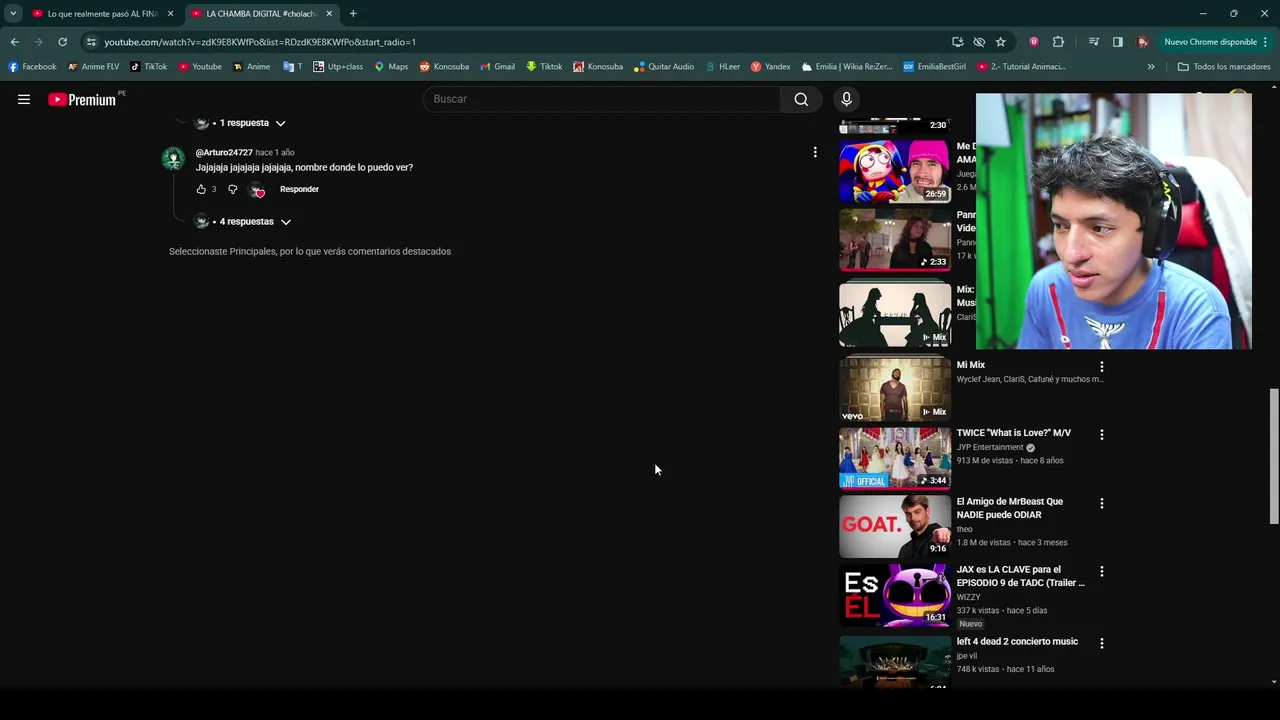
Task: Show more bookmarks with the chevron
Action: click(x=1151, y=67)
